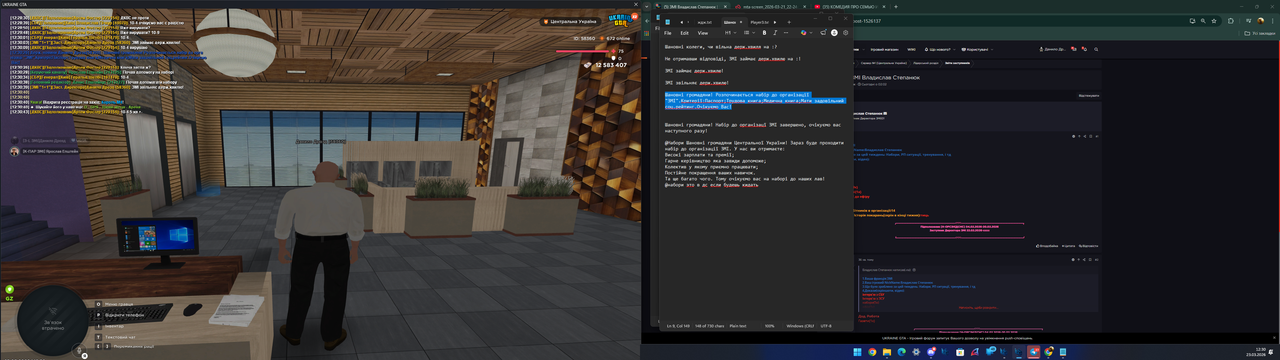This screenshot has width=1280, height=360.
Task: Click the Plain text status bar entry
Action: tap(738, 325)
